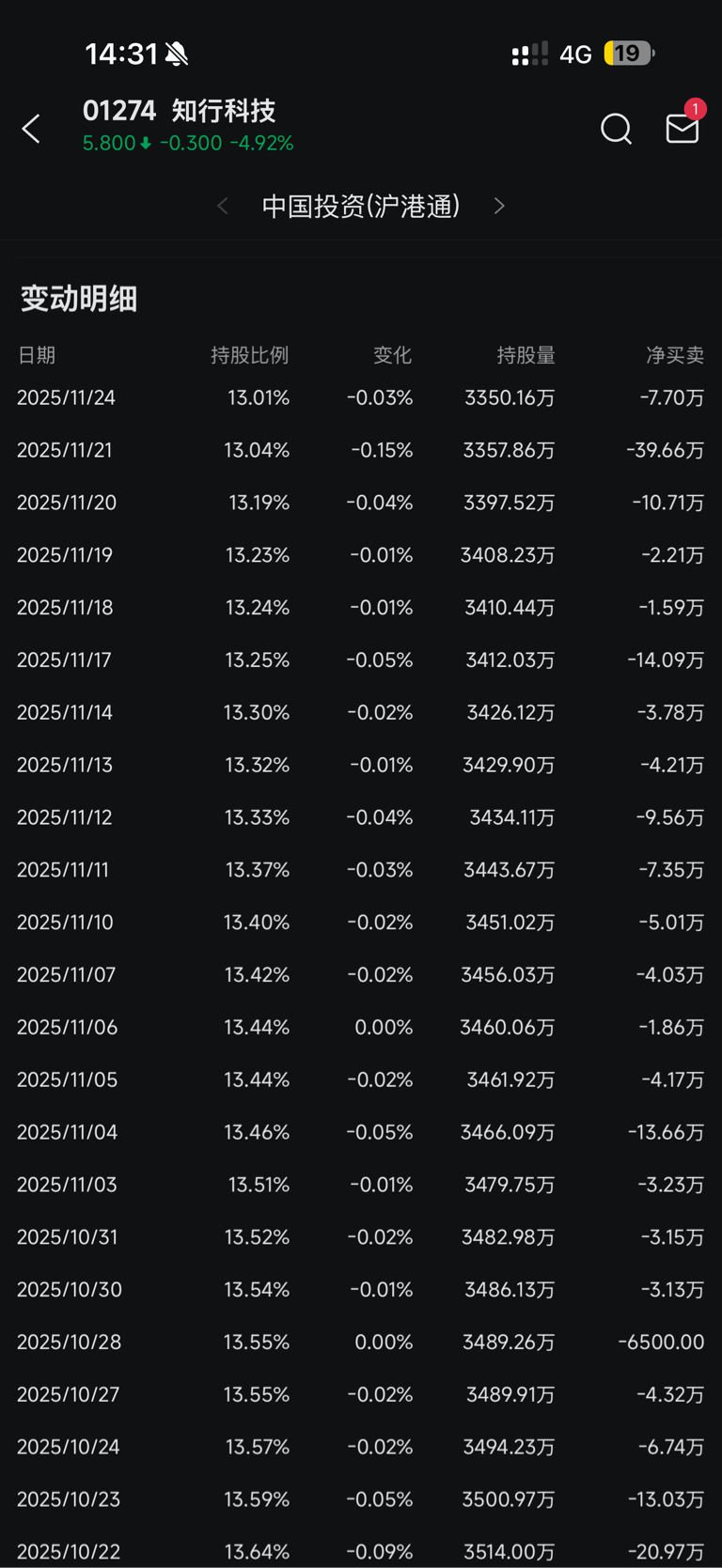The width and height of the screenshot is (722, 1568).
Task: Go to next shareholder with right chevron
Action: [499, 206]
